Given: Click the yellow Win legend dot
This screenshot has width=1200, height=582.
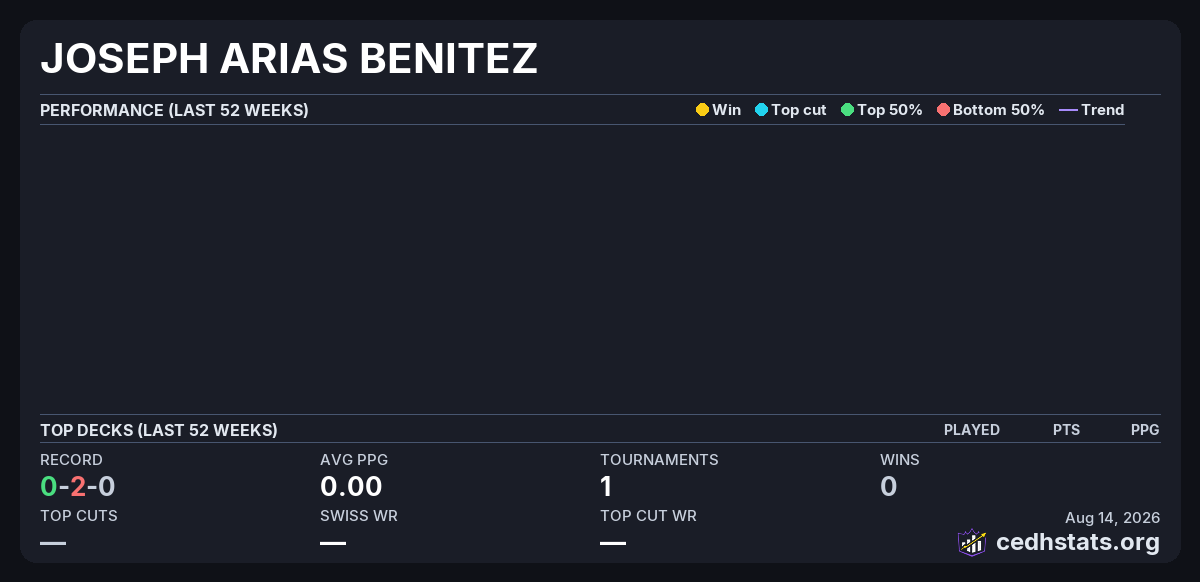Looking at the screenshot, I should (702, 110).
